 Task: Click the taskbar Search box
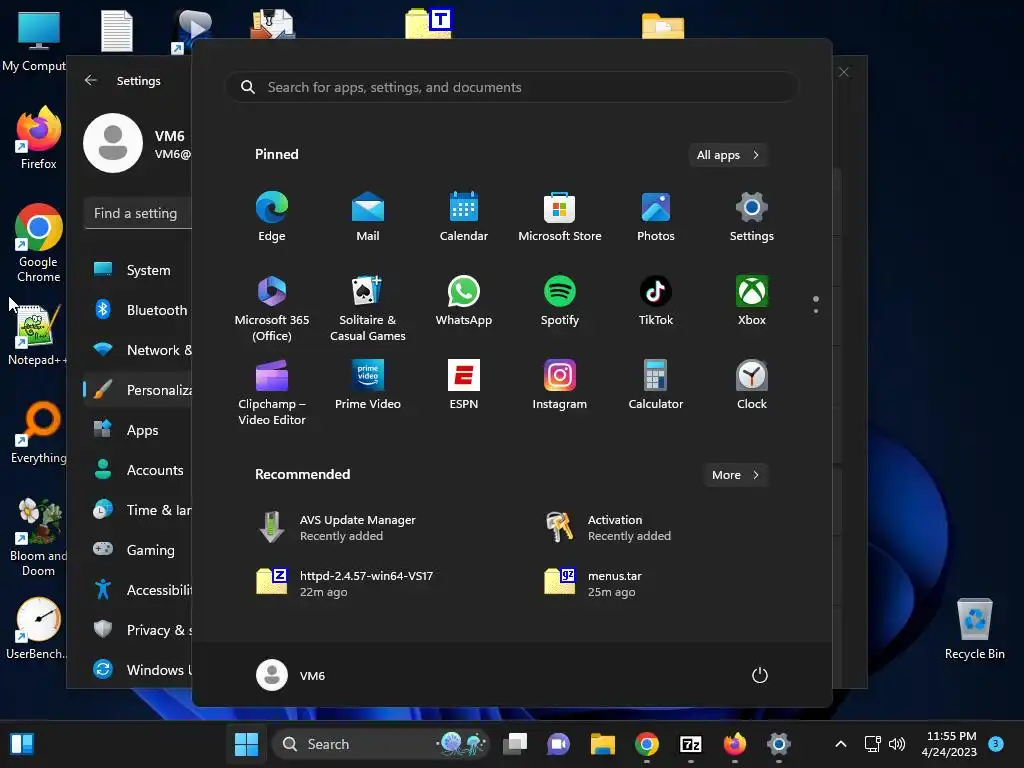tap(380, 744)
